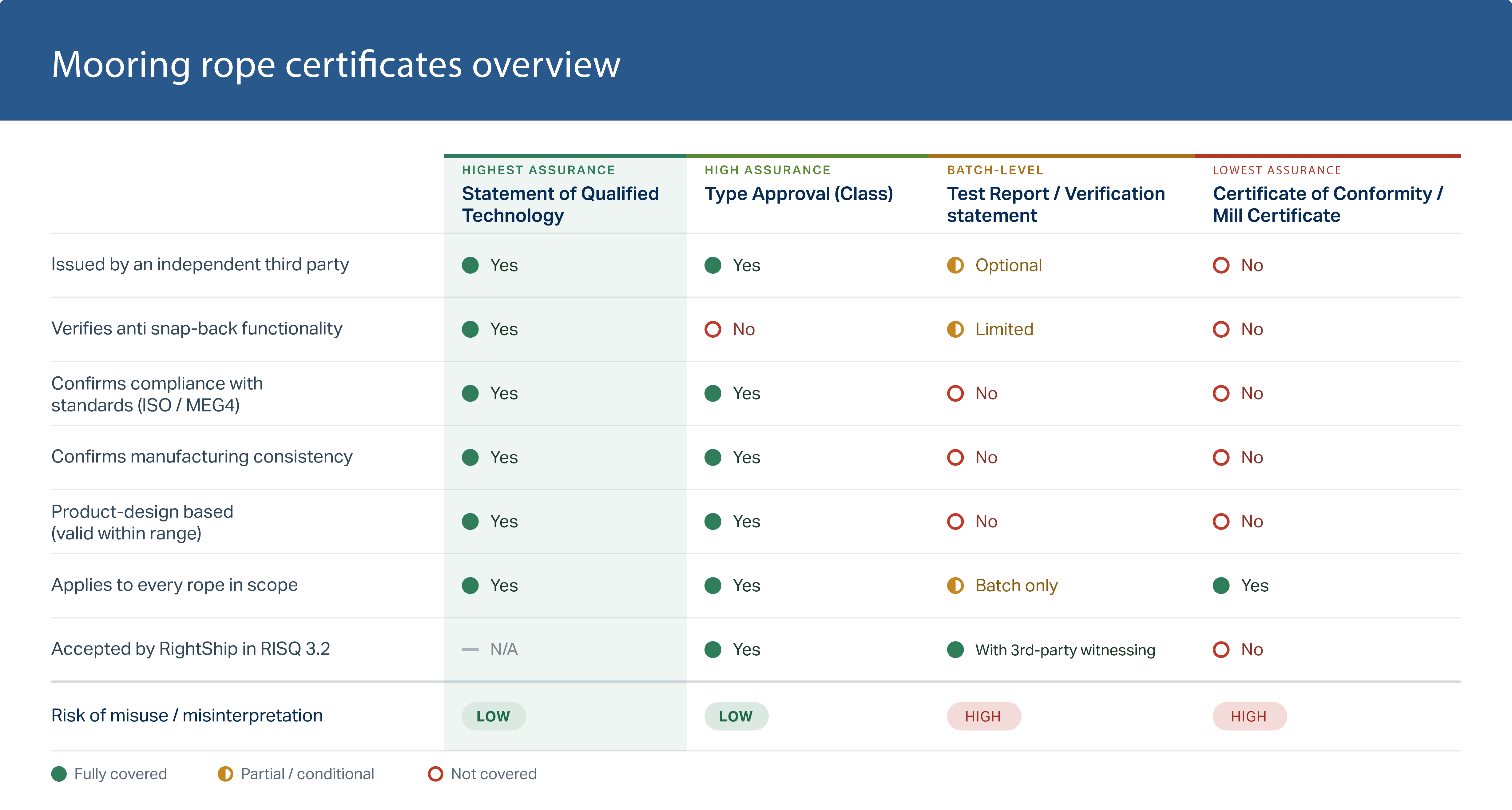The height and width of the screenshot is (810, 1512).
Task: Click the Batch only text
Action: pyautogui.click(x=1016, y=586)
